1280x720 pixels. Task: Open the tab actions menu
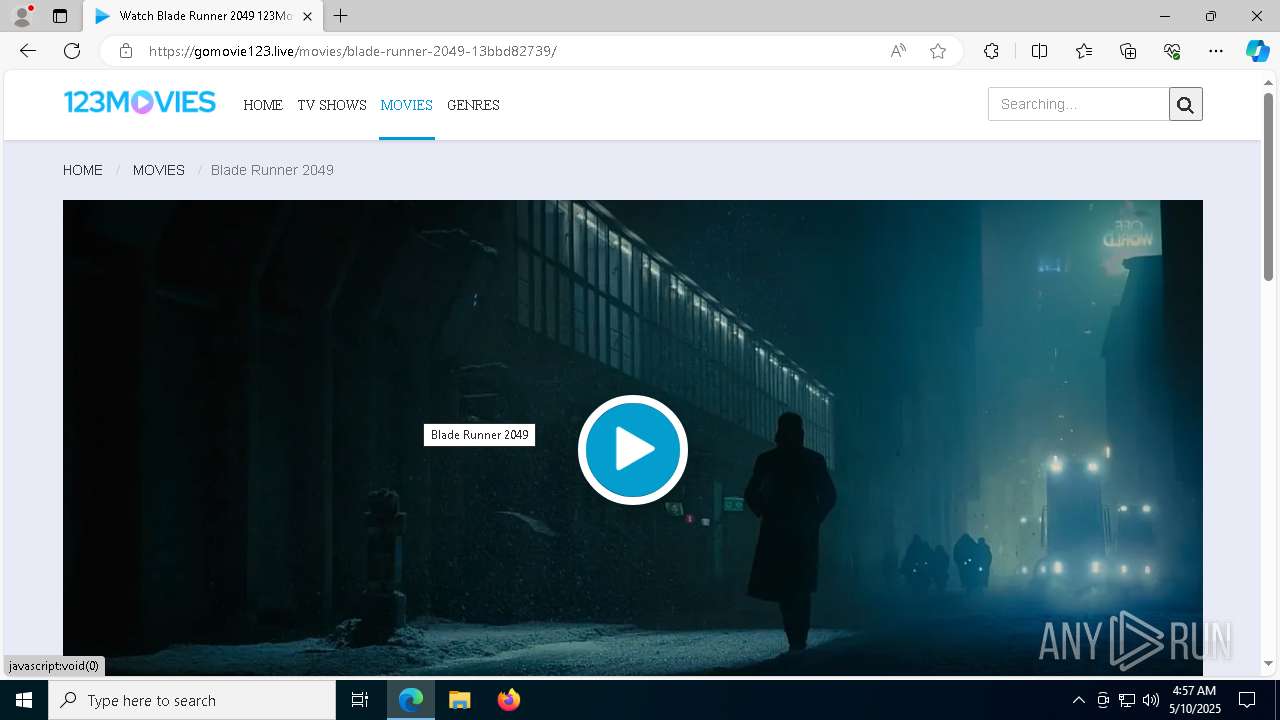(60, 16)
